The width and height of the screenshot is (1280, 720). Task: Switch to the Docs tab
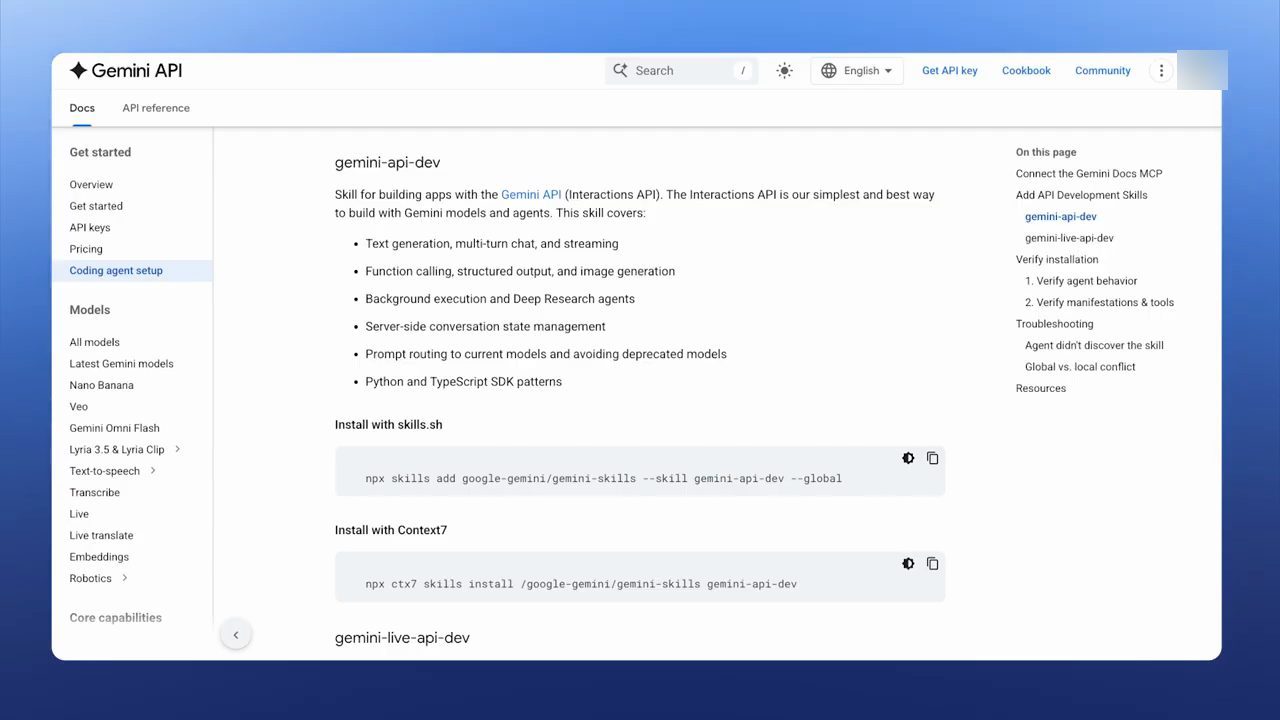point(82,108)
